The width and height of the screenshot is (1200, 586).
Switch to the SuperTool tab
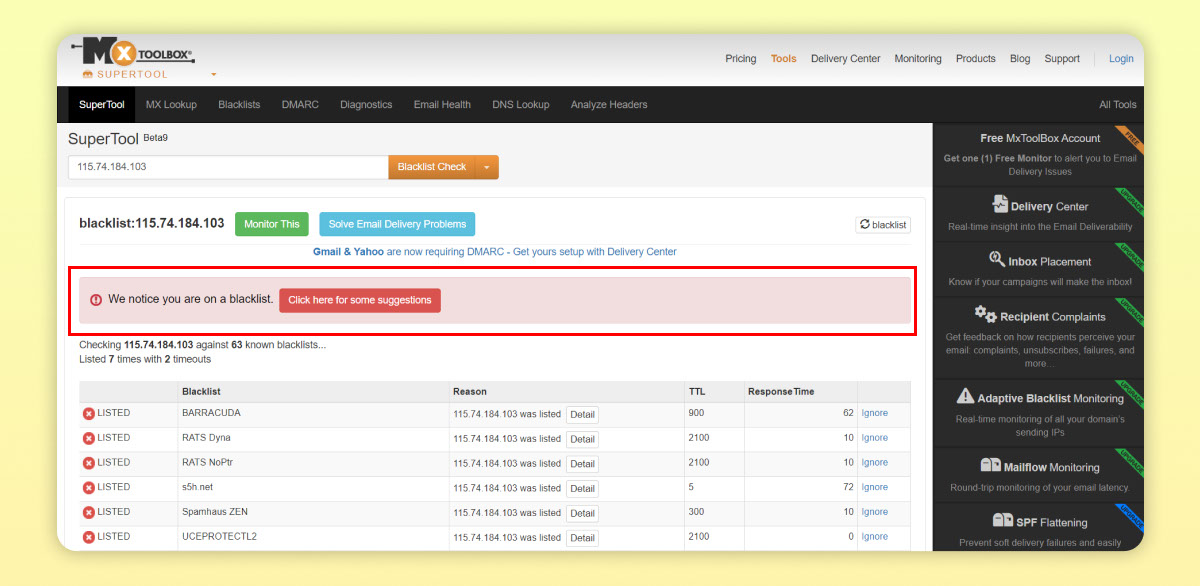(102, 104)
